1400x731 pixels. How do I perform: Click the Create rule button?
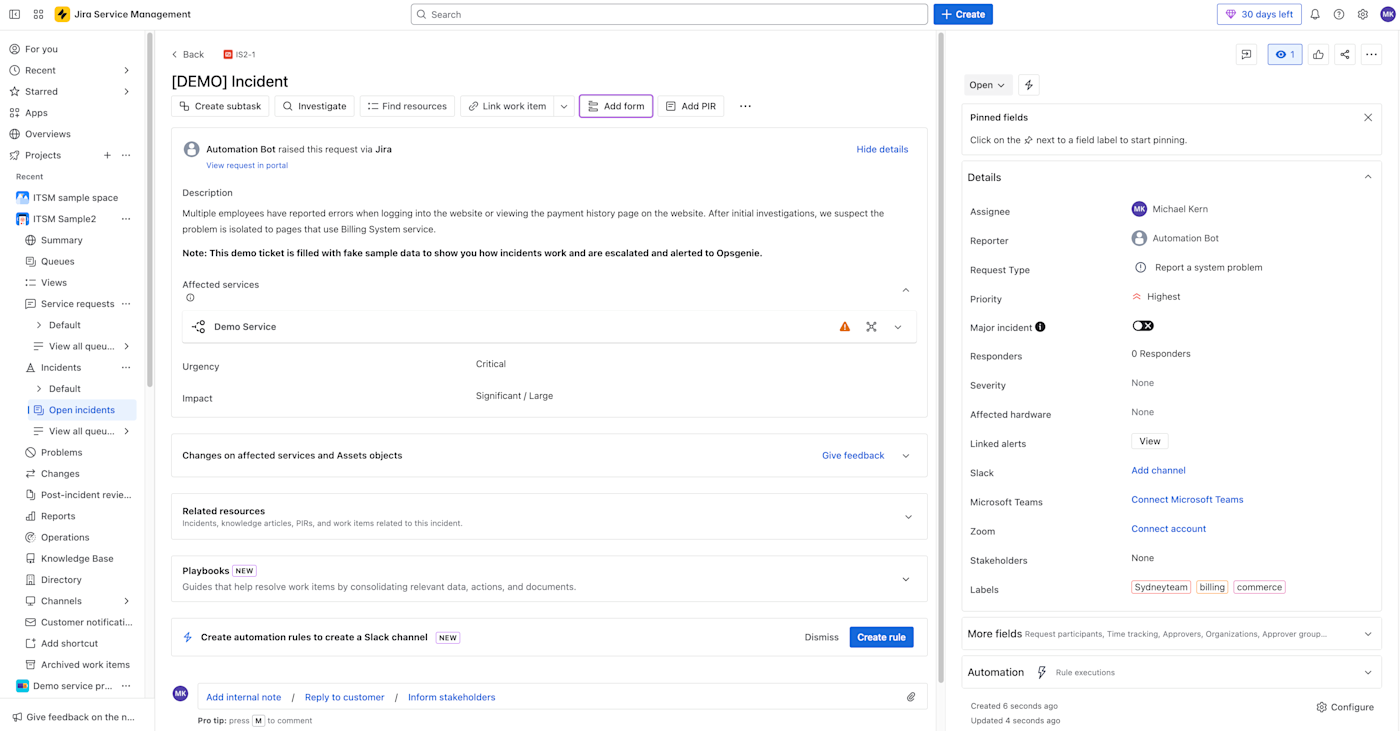(x=881, y=637)
